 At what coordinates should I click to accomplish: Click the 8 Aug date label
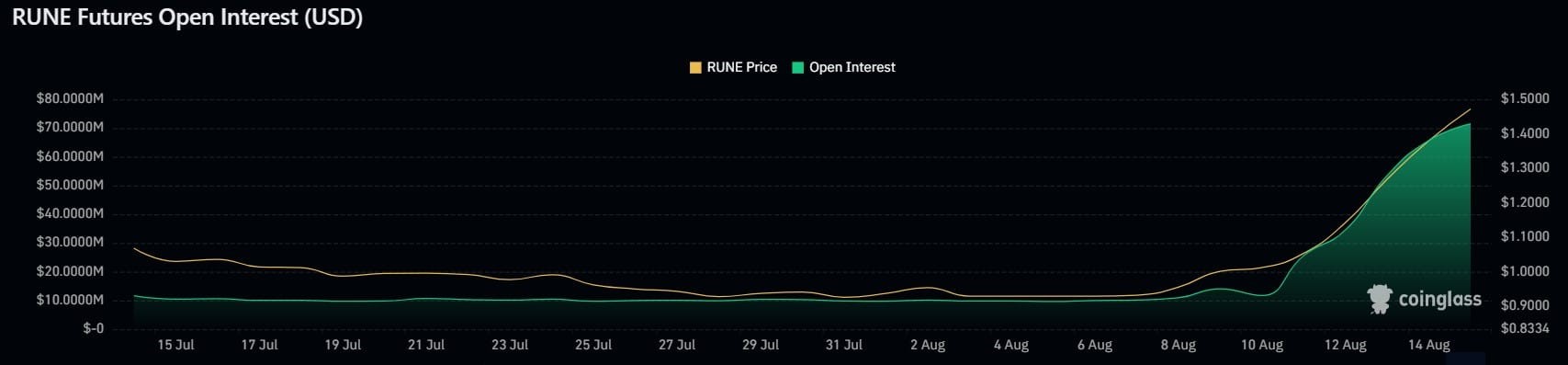[1179, 345]
